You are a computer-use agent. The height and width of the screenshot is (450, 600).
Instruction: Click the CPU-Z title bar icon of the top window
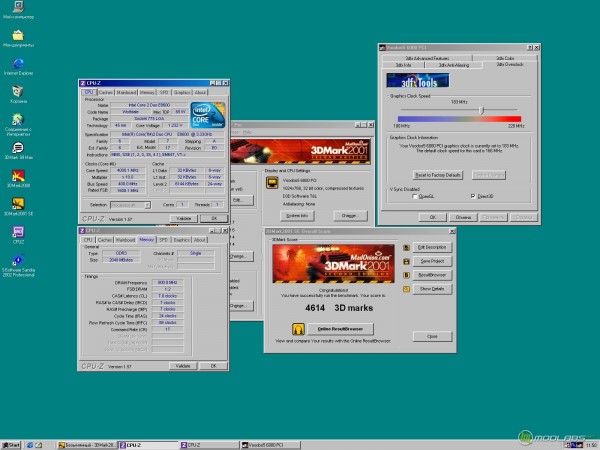(x=83, y=83)
